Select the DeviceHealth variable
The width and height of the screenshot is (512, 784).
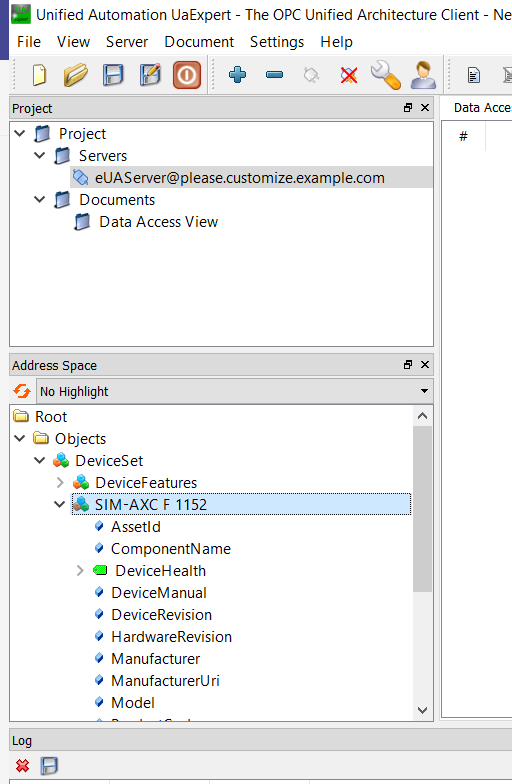(x=160, y=570)
